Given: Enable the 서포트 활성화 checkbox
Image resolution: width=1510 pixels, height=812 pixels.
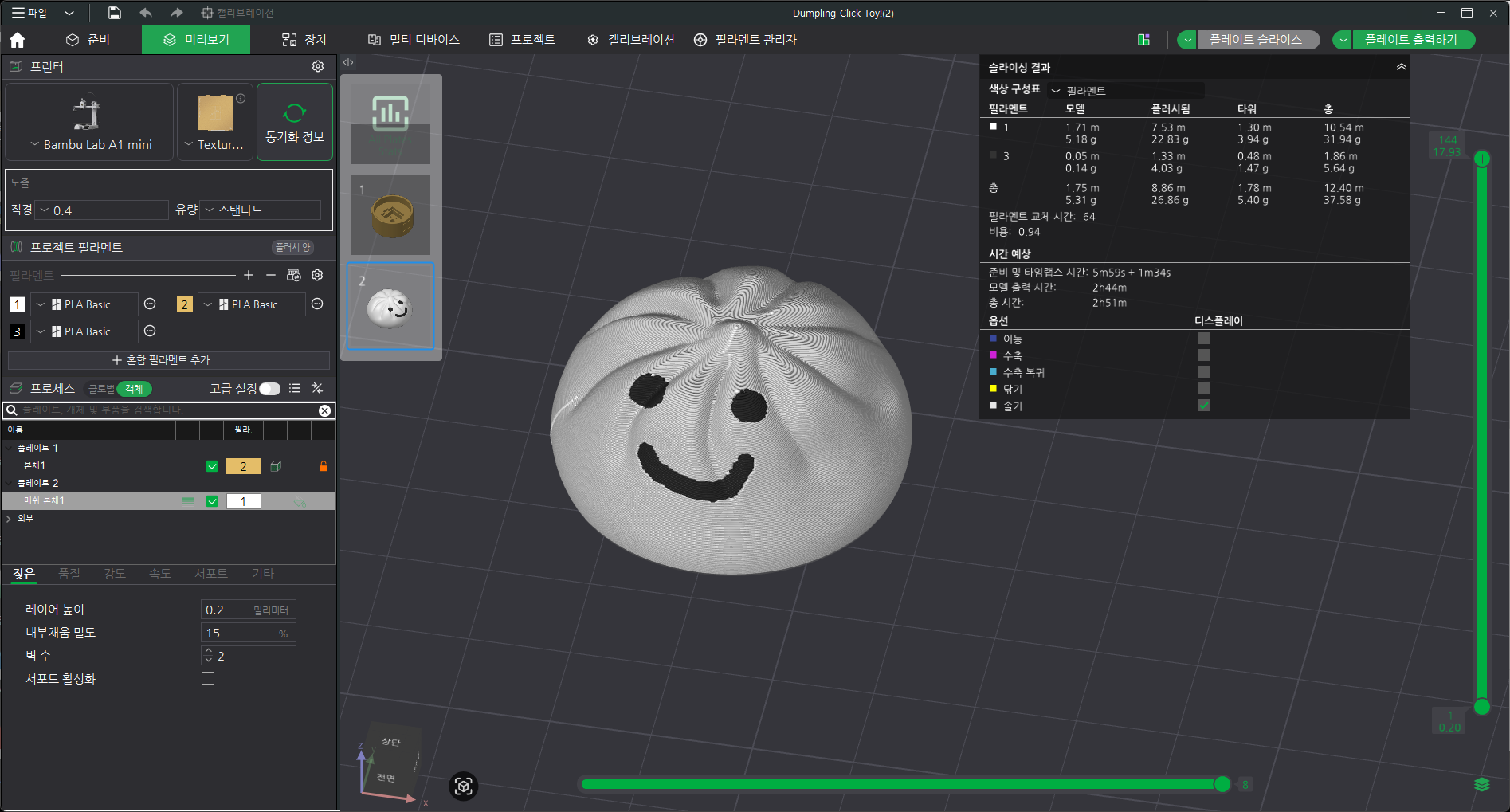Looking at the screenshot, I should coord(208,678).
